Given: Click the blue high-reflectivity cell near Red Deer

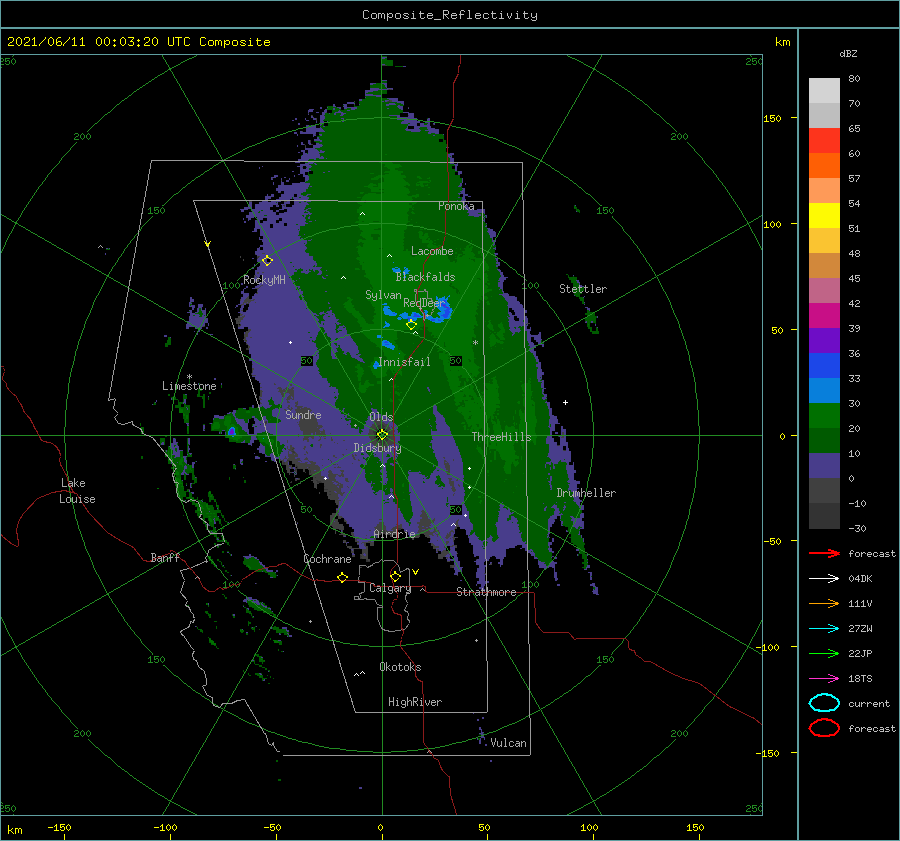Looking at the screenshot, I should click(x=442, y=312).
